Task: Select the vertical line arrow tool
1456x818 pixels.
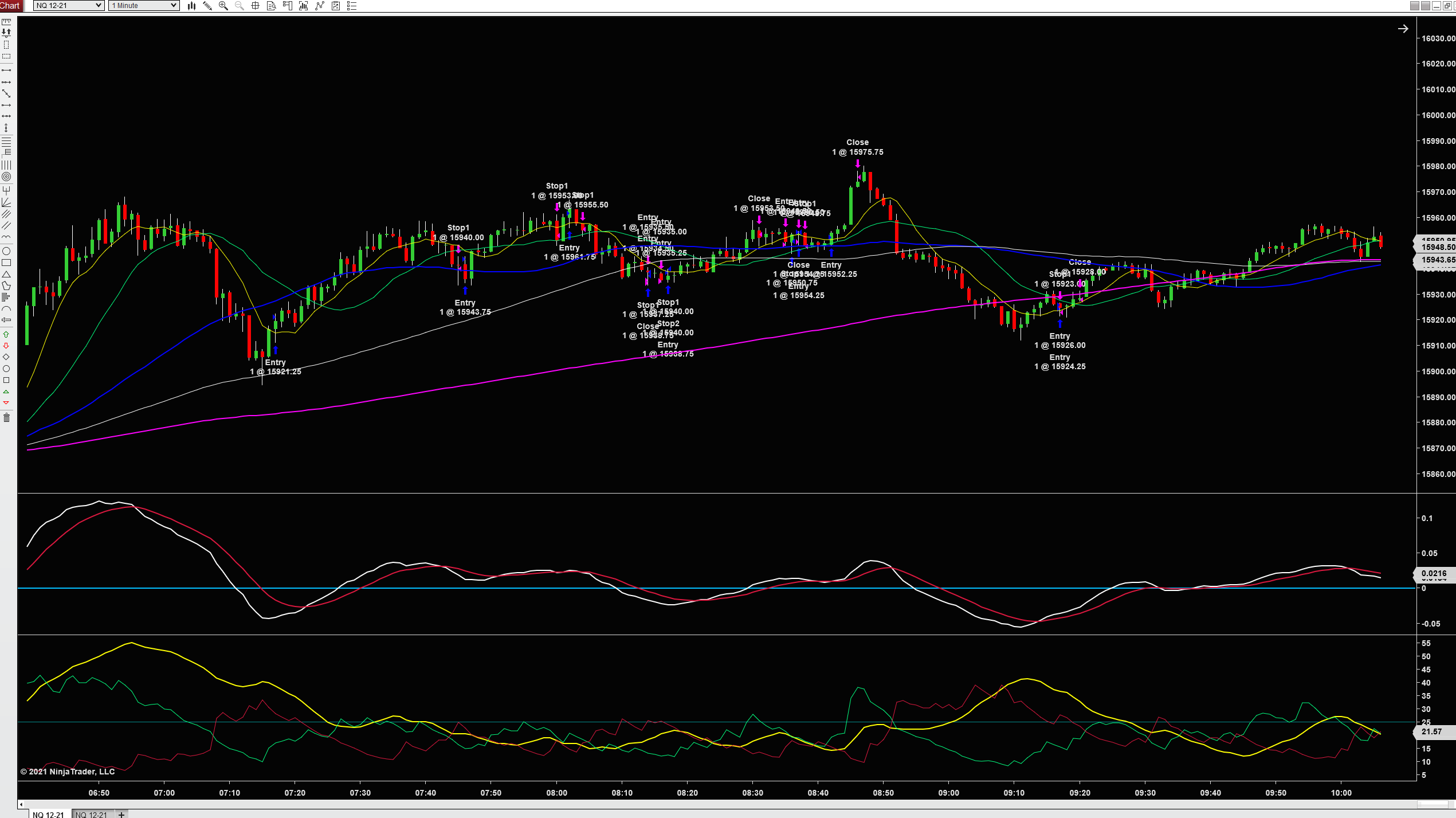Action: point(6,128)
